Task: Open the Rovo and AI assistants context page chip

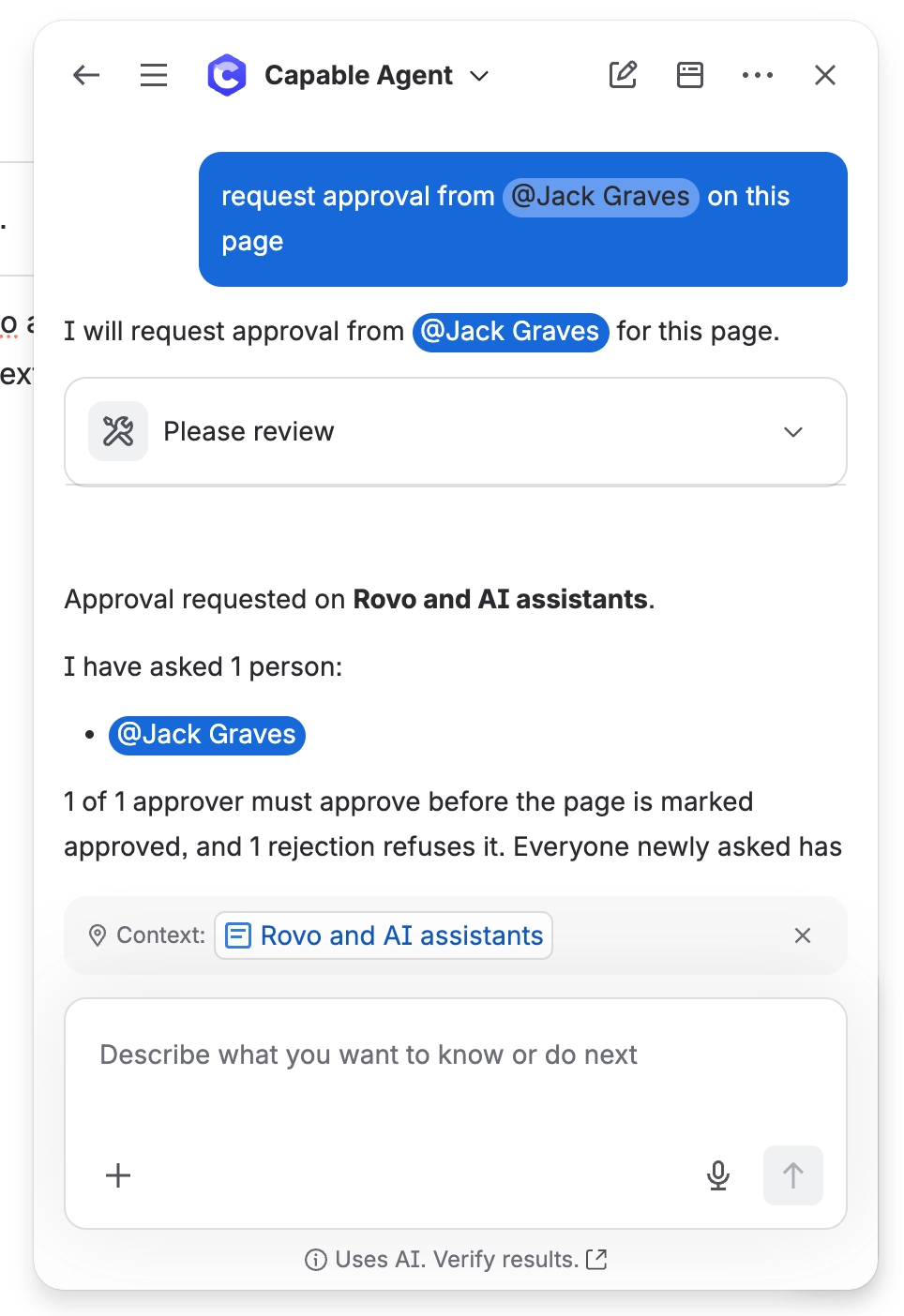Action: tap(384, 935)
